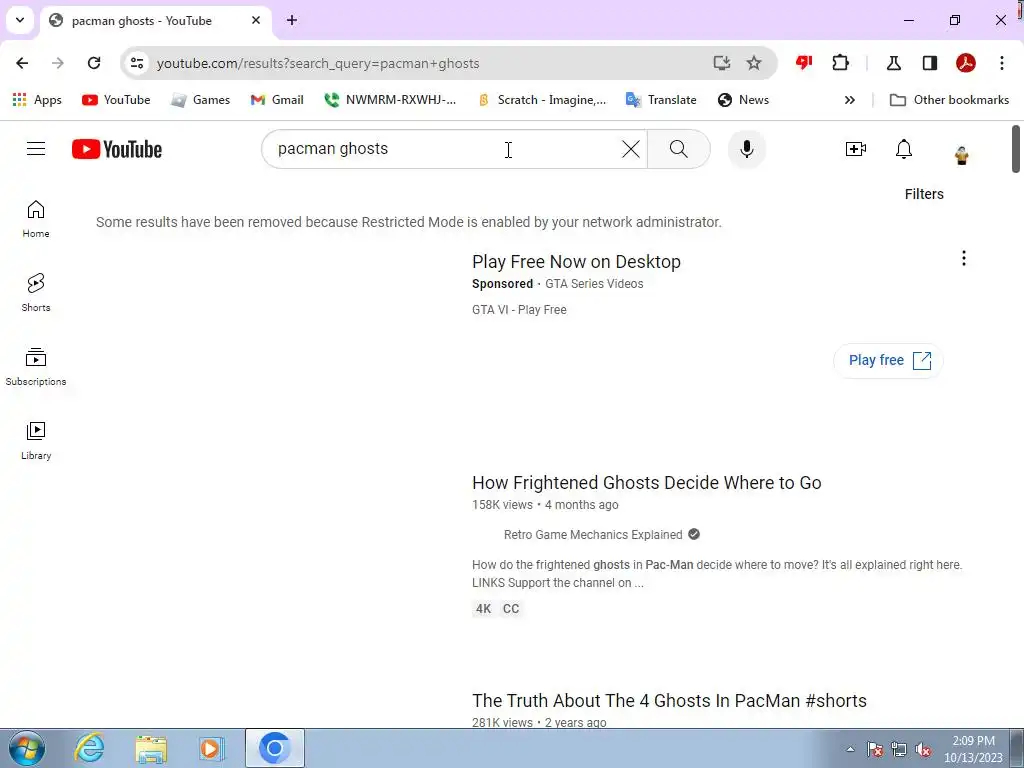Viewport: 1024px width, 768px height.
Task: Toggle the browser side panel
Action: (929, 63)
